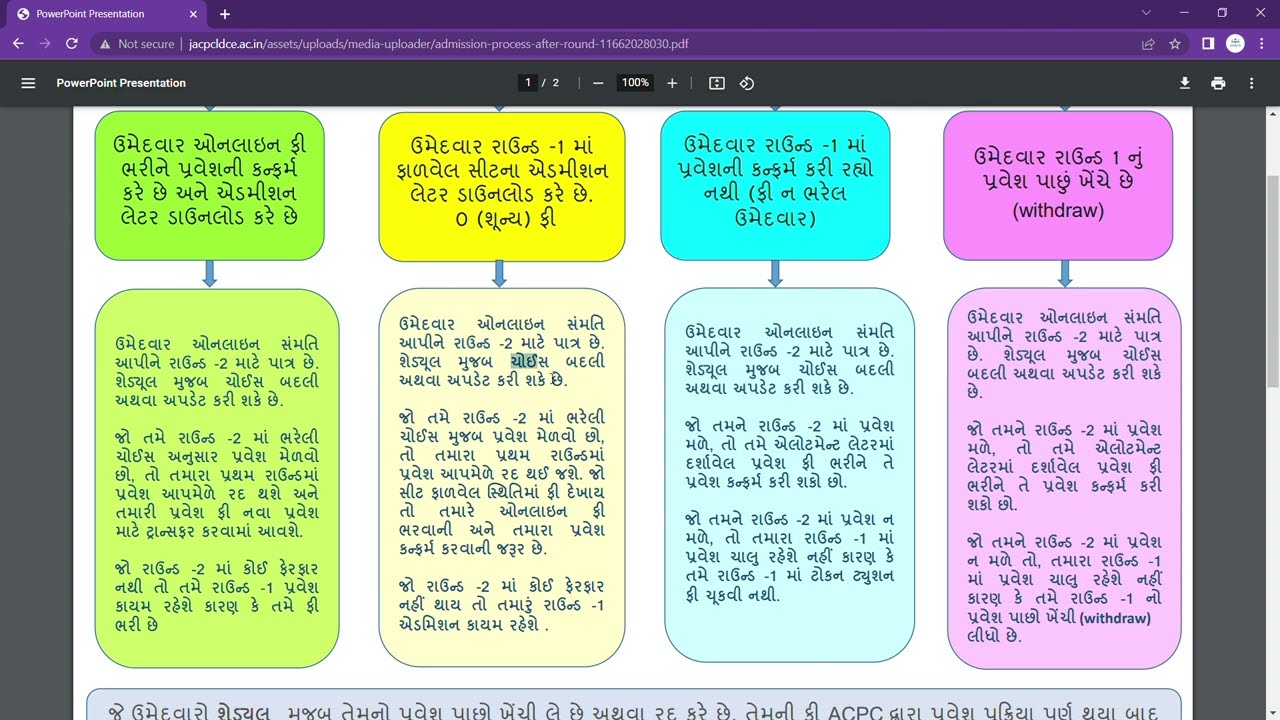Go forward in browser history
Image resolution: width=1280 pixels, height=720 pixels.
45,44
